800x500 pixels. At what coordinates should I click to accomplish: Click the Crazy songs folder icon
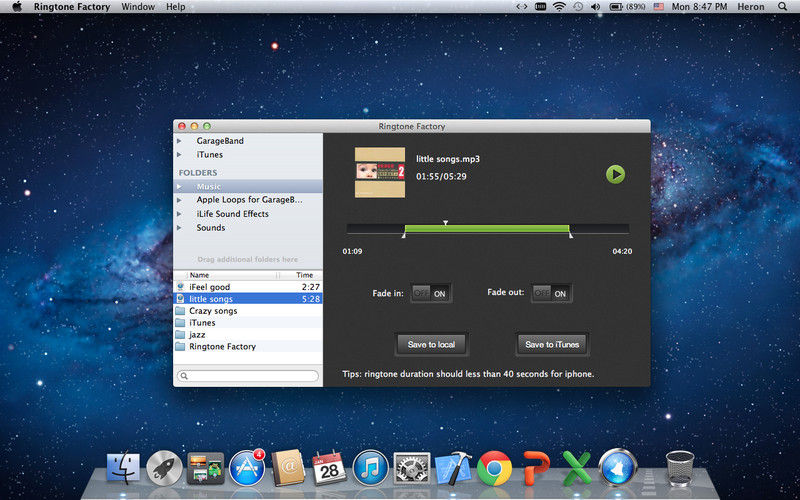click(x=180, y=311)
